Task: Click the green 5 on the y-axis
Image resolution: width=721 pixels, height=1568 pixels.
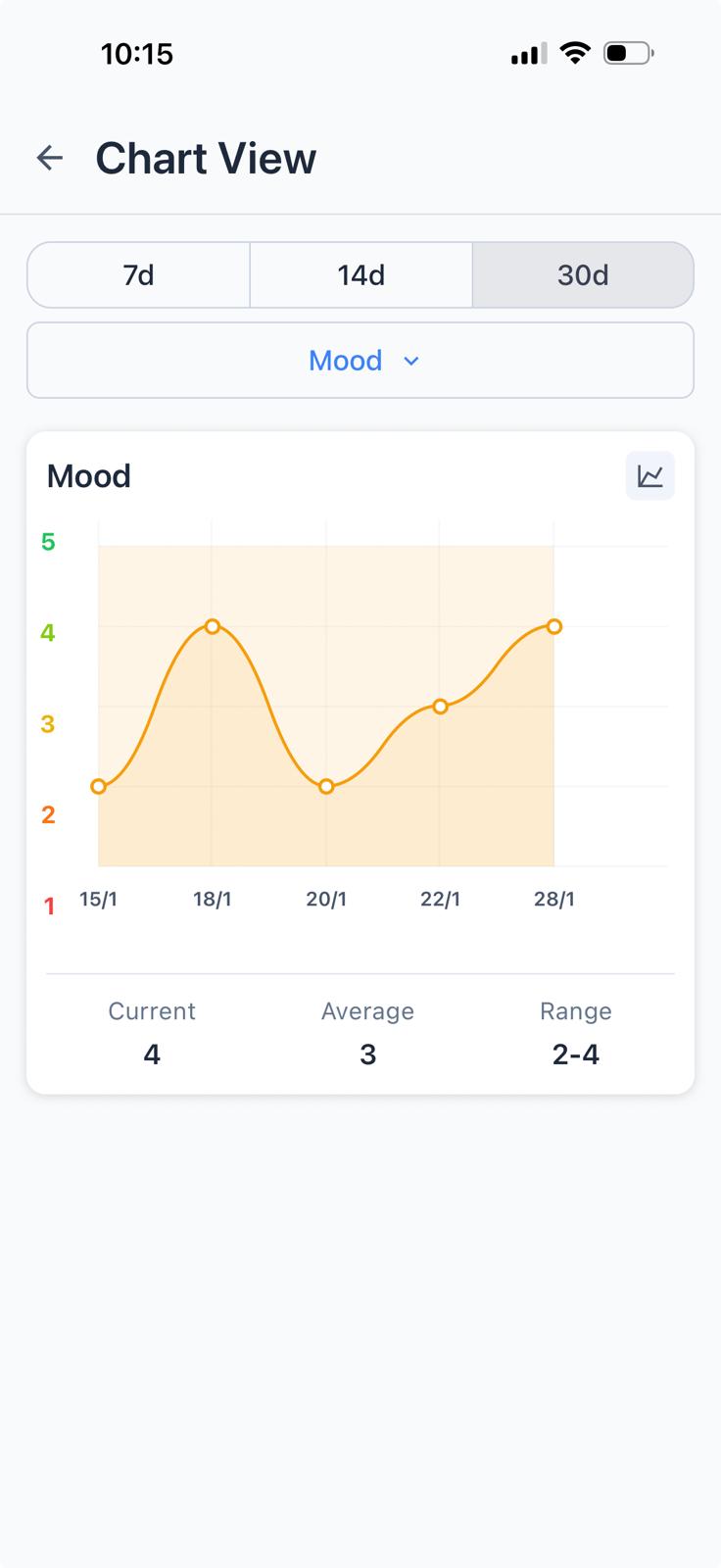Action: click(x=47, y=541)
